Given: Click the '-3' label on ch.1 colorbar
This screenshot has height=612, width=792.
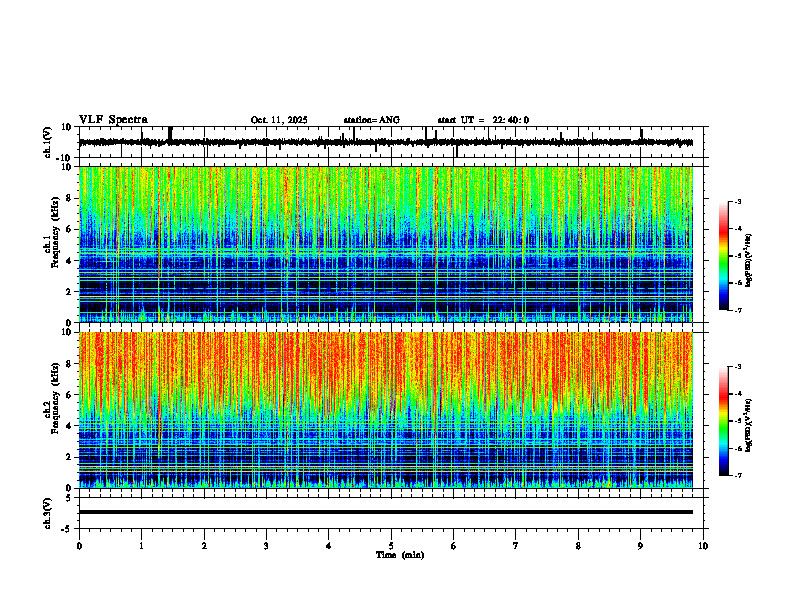Looking at the screenshot, I should tap(737, 202).
